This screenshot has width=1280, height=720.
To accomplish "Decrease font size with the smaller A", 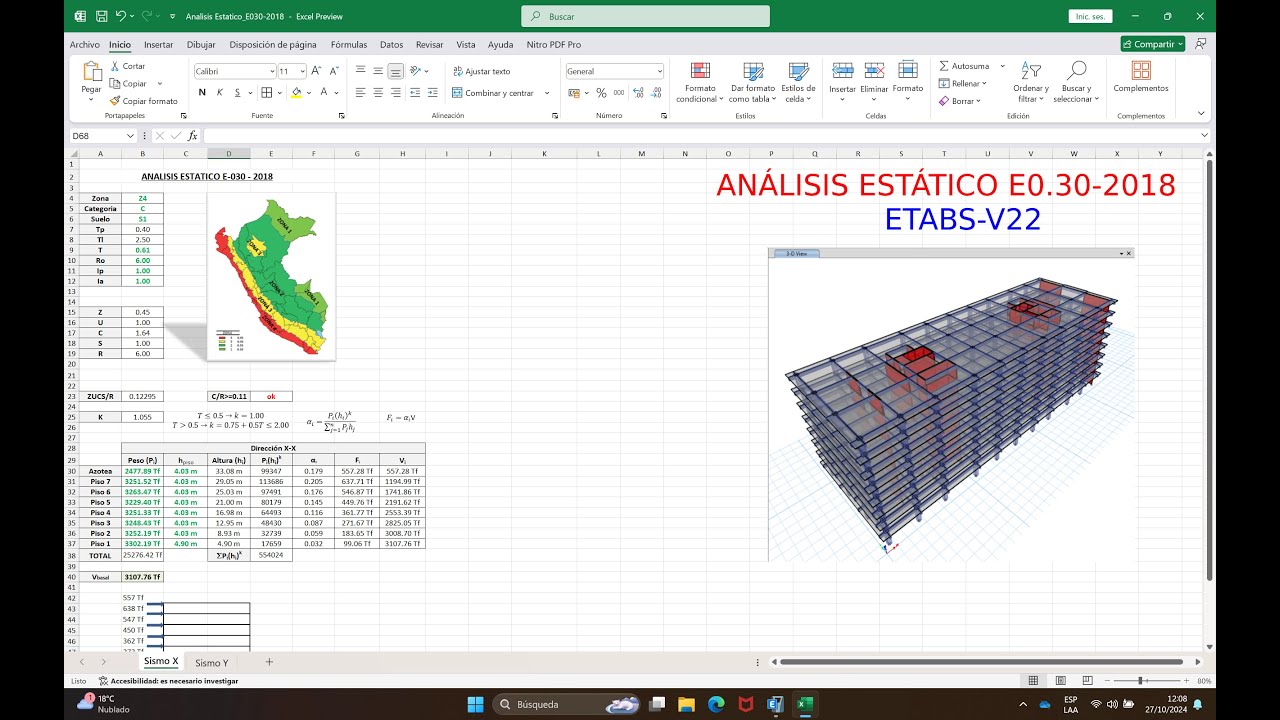I will (334, 71).
